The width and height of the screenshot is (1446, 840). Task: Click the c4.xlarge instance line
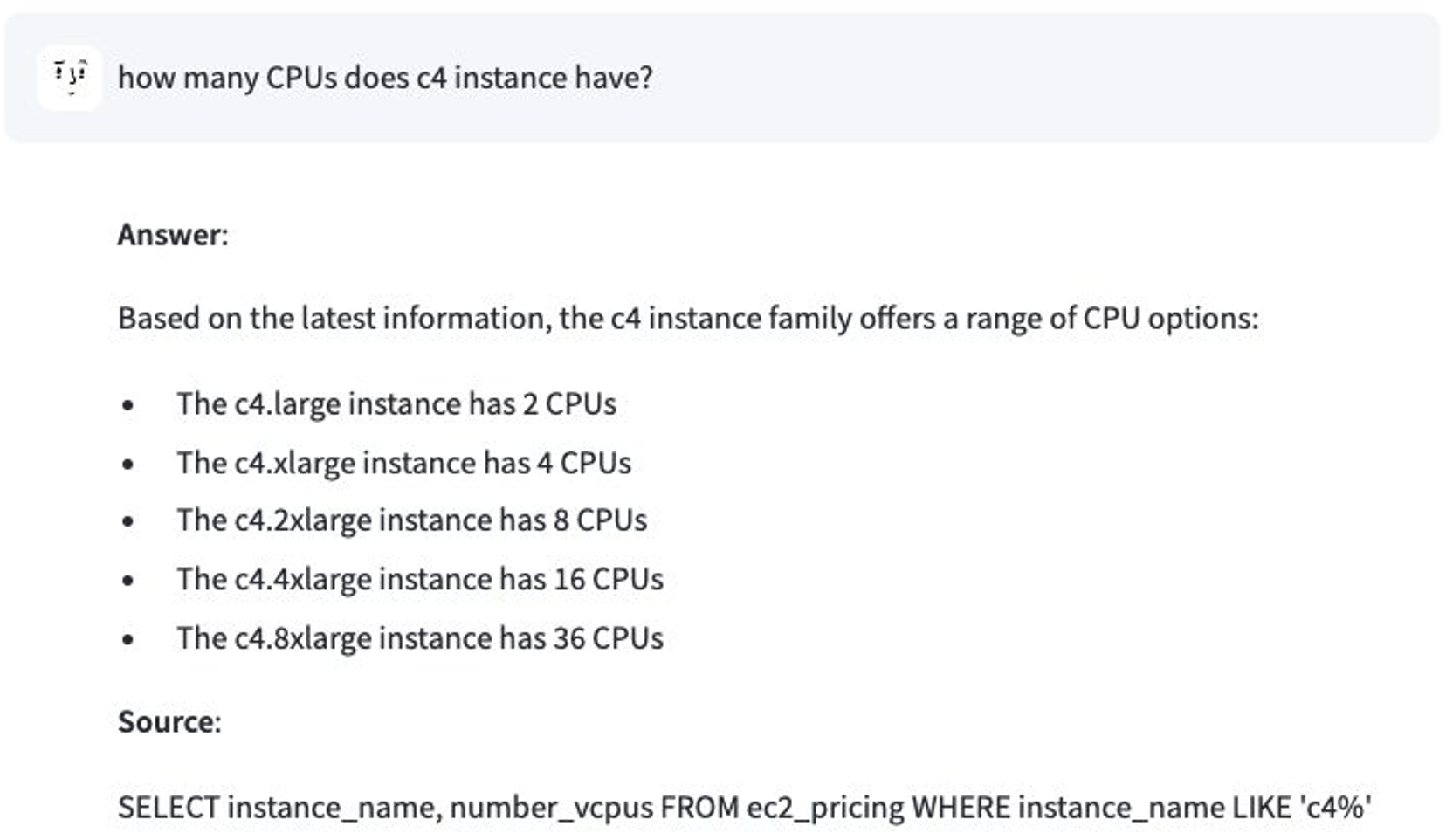click(x=403, y=463)
